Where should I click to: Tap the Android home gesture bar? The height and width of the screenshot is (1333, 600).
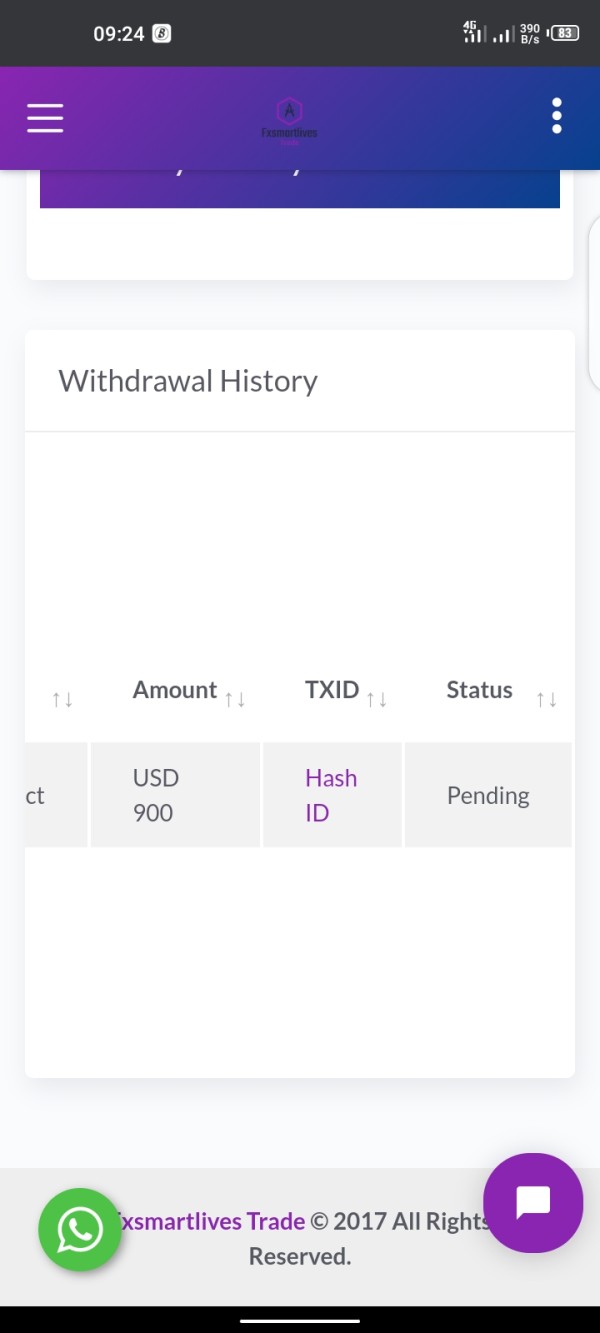click(x=300, y=1320)
